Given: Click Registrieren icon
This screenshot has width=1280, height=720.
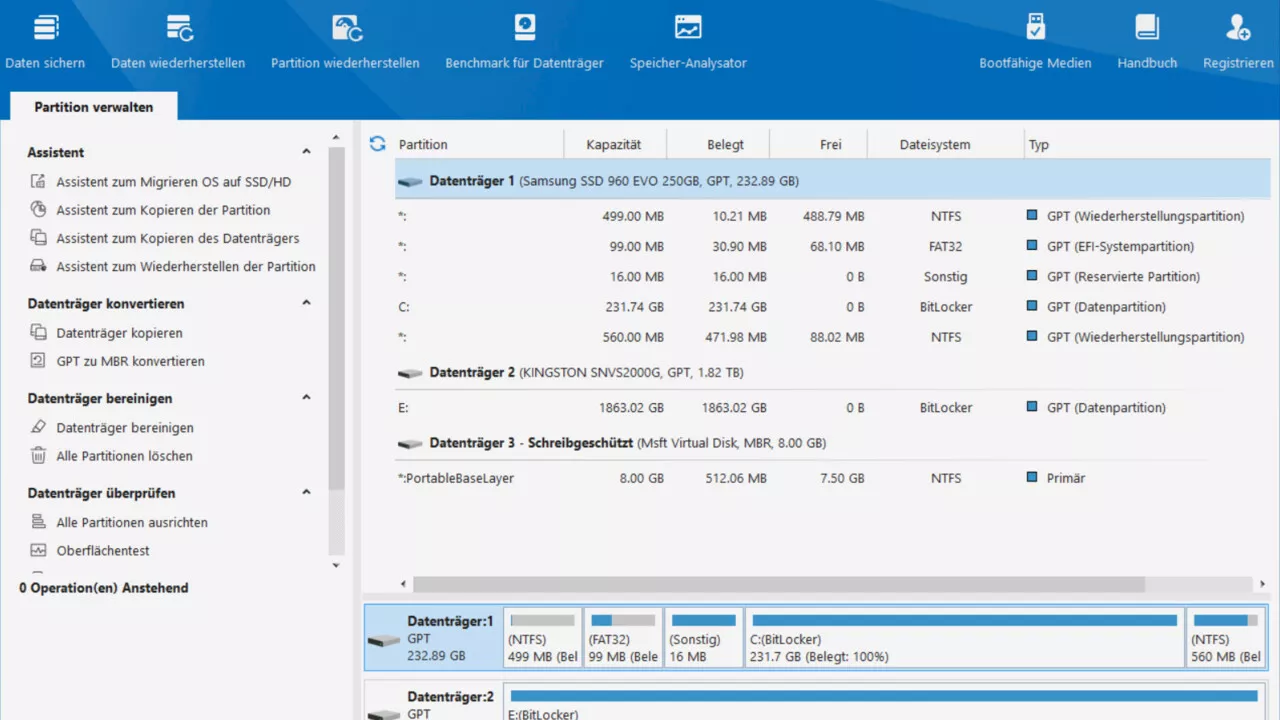Looking at the screenshot, I should point(1238,27).
